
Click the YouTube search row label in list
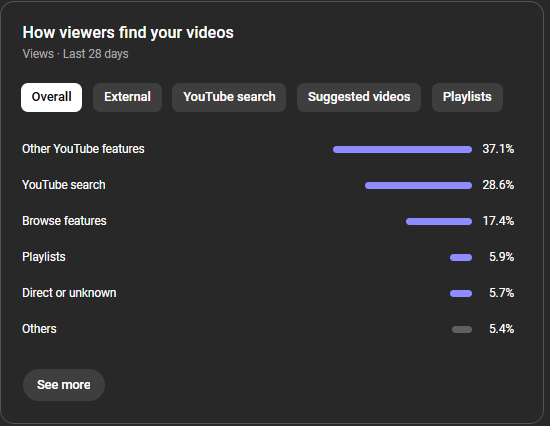point(63,185)
